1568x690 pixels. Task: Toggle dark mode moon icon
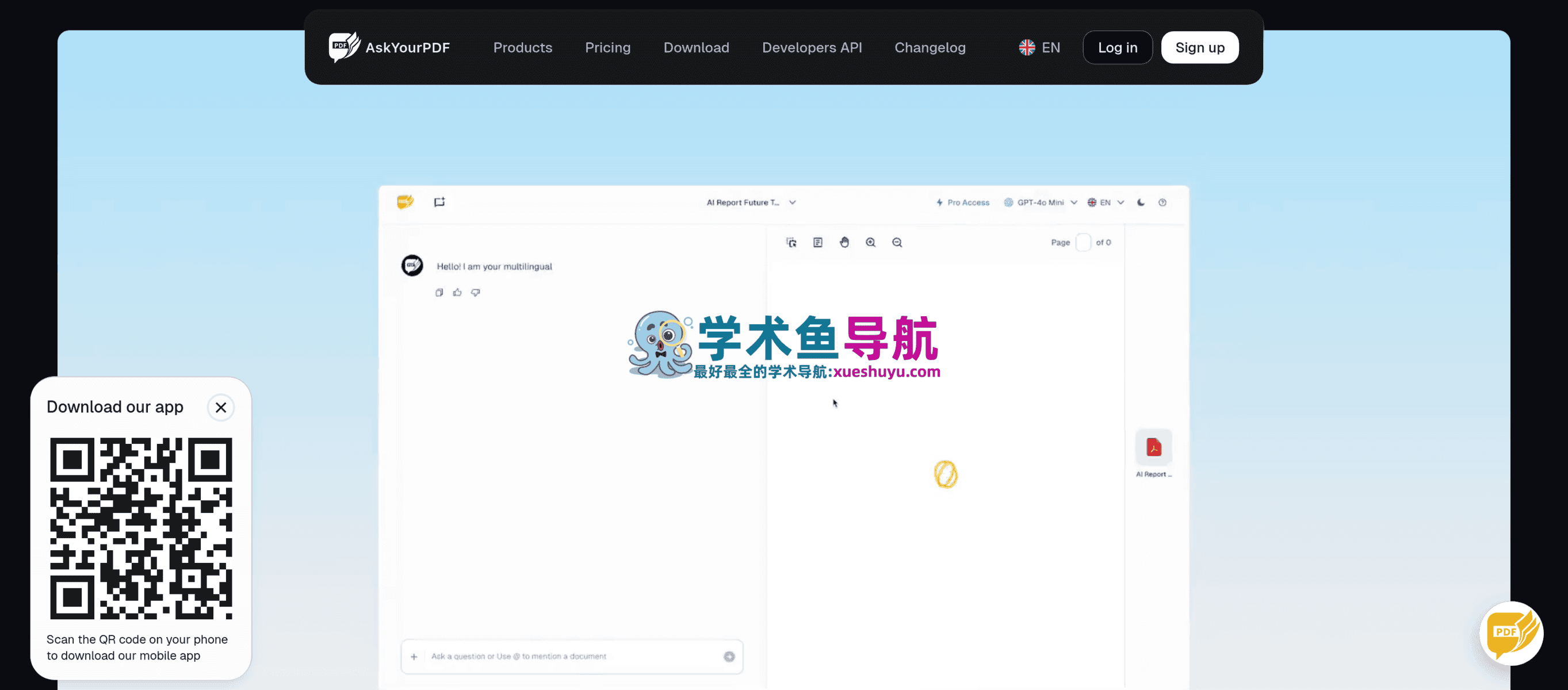[1141, 202]
